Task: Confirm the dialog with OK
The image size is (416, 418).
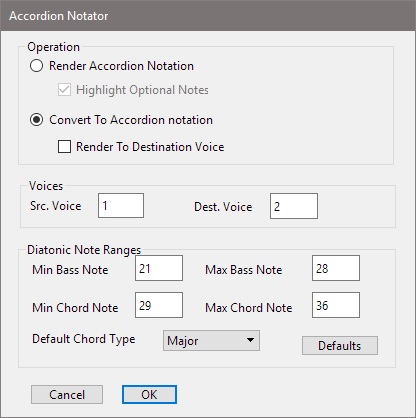Action: [x=149, y=395]
